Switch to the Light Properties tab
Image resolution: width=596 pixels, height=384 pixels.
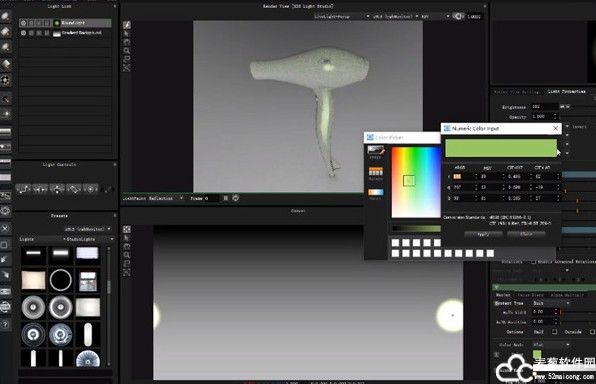click(x=566, y=92)
